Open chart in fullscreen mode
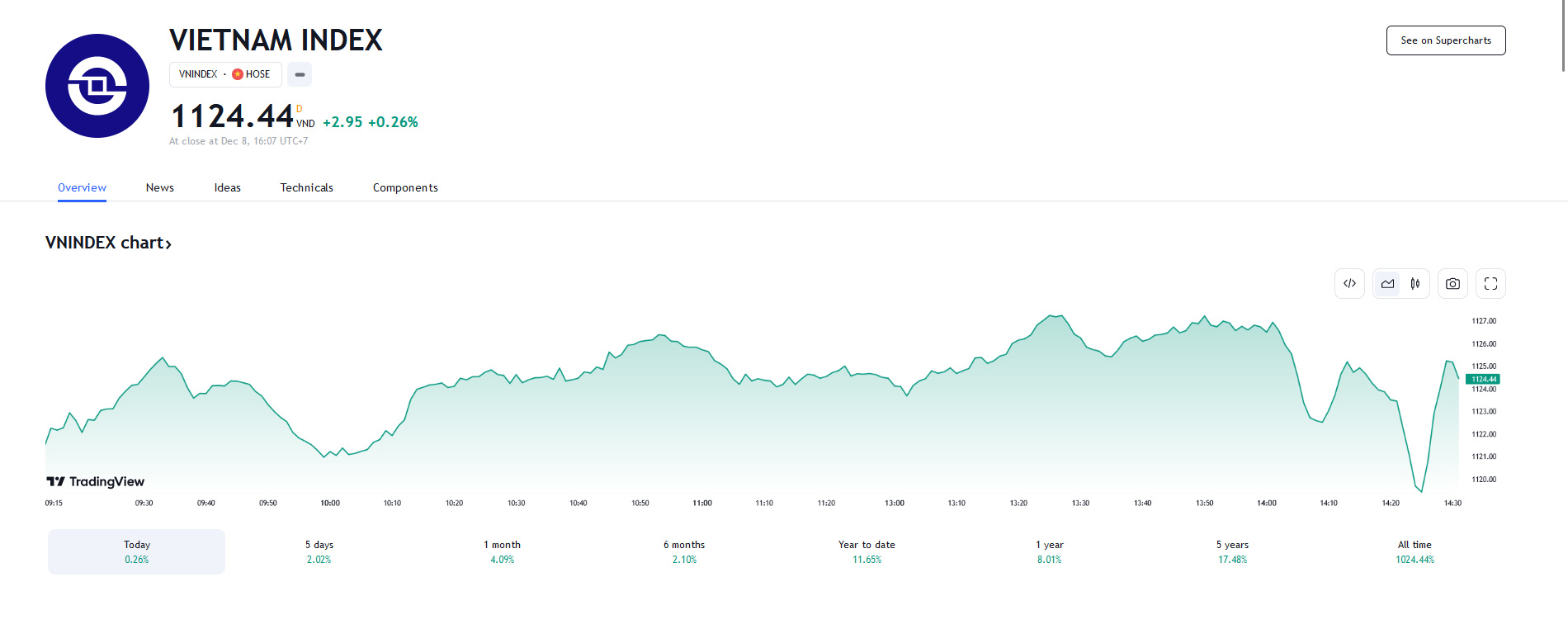1568x629 pixels. tap(1490, 283)
